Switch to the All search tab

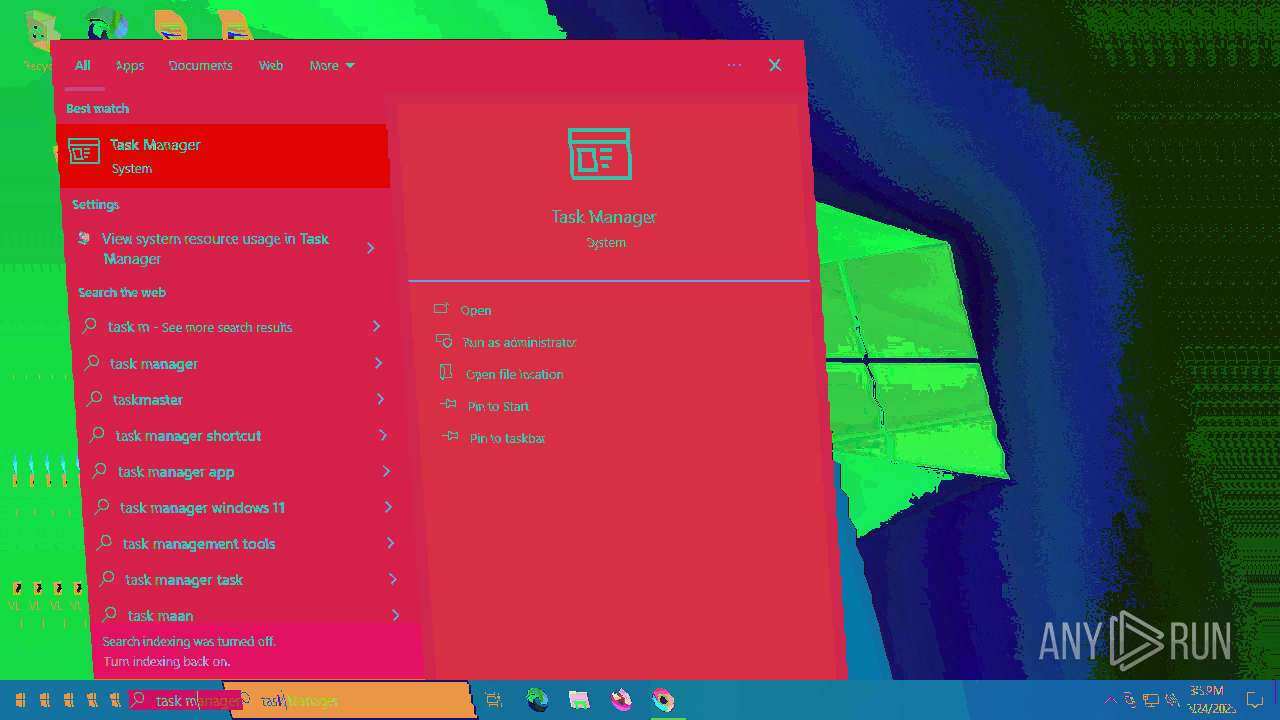(82, 66)
